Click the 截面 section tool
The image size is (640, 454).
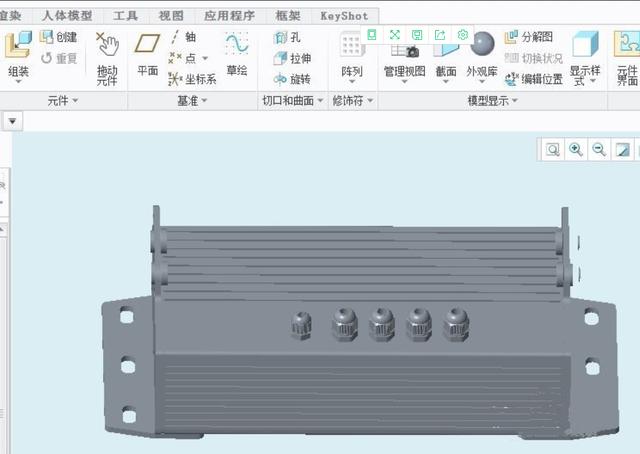(x=446, y=59)
